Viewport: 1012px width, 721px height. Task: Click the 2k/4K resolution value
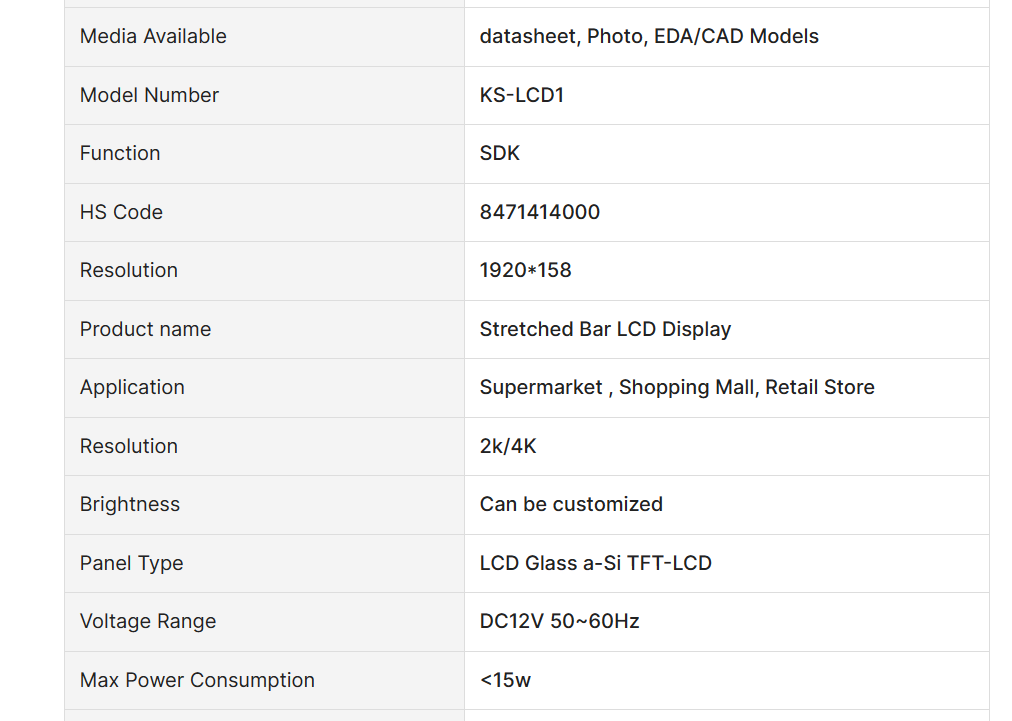pos(508,447)
